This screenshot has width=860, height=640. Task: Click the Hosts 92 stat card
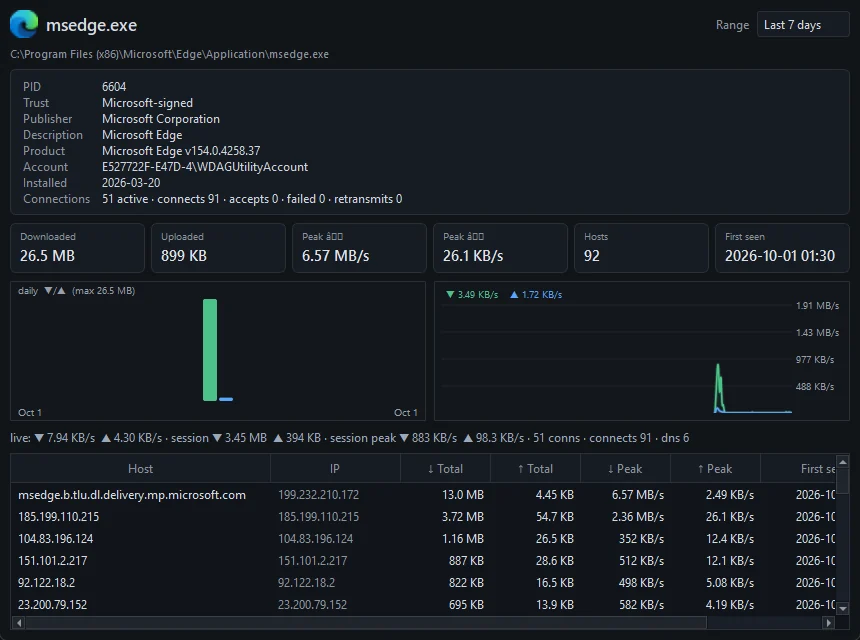click(641, 248)
